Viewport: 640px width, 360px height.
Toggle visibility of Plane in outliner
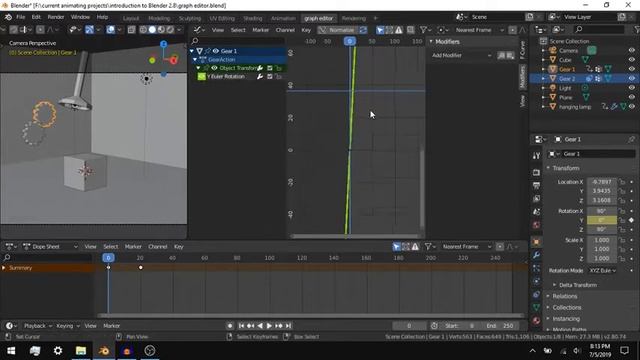click(632, 97)
